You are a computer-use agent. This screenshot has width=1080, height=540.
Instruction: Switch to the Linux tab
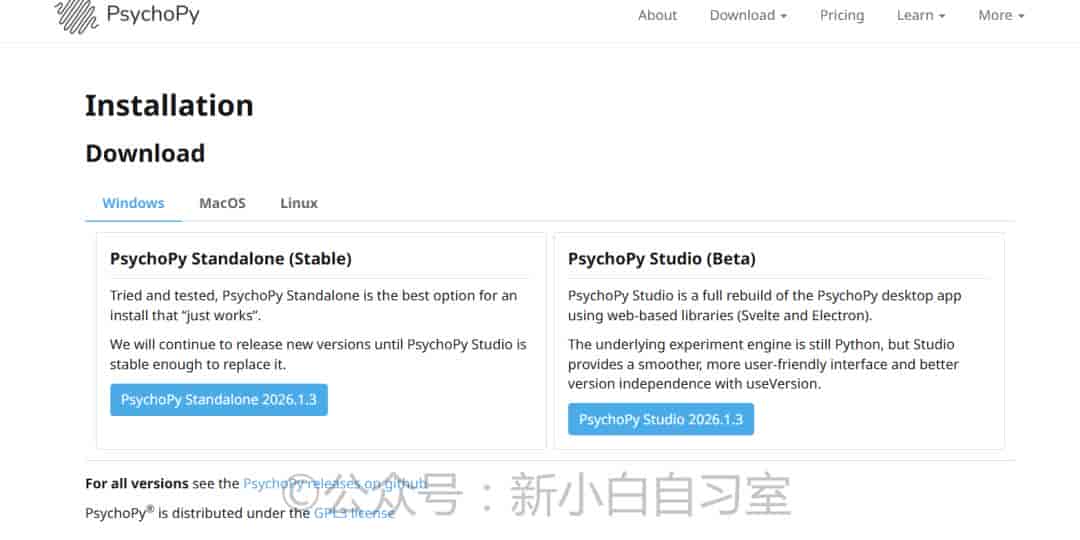(299, 203)
